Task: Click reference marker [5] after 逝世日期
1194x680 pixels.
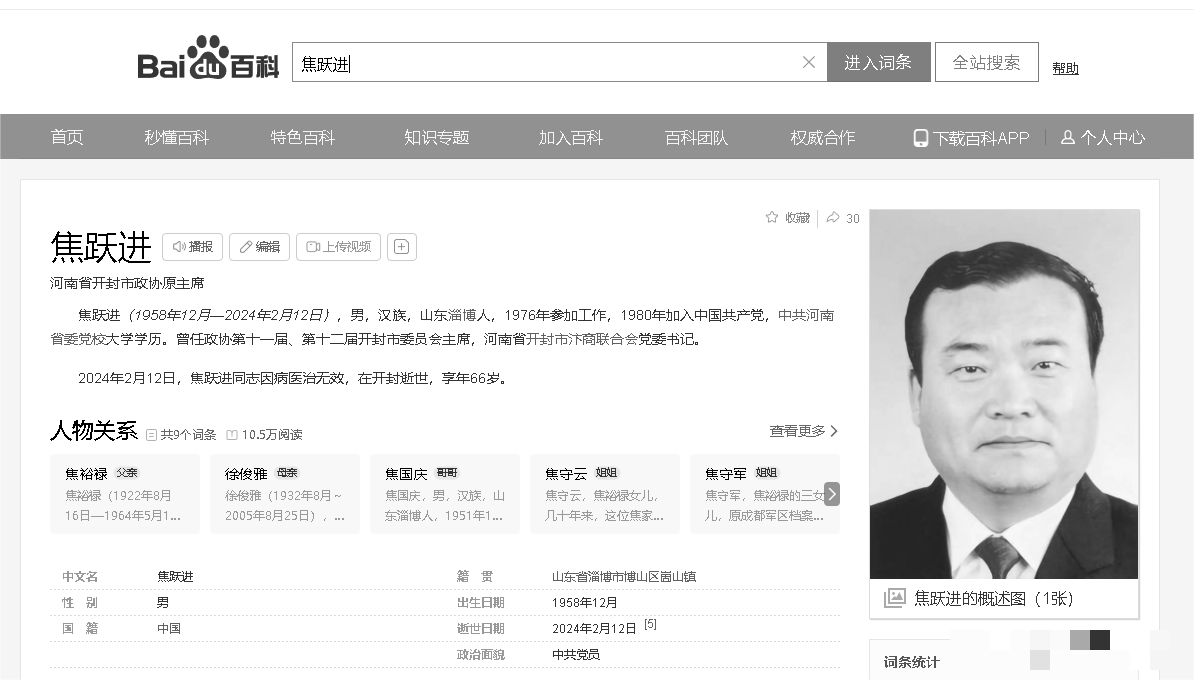Action: click(650, 624)
